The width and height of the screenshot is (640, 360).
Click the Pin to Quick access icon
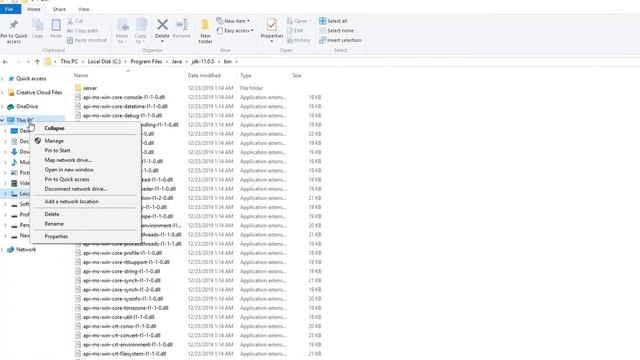(13, 25)
